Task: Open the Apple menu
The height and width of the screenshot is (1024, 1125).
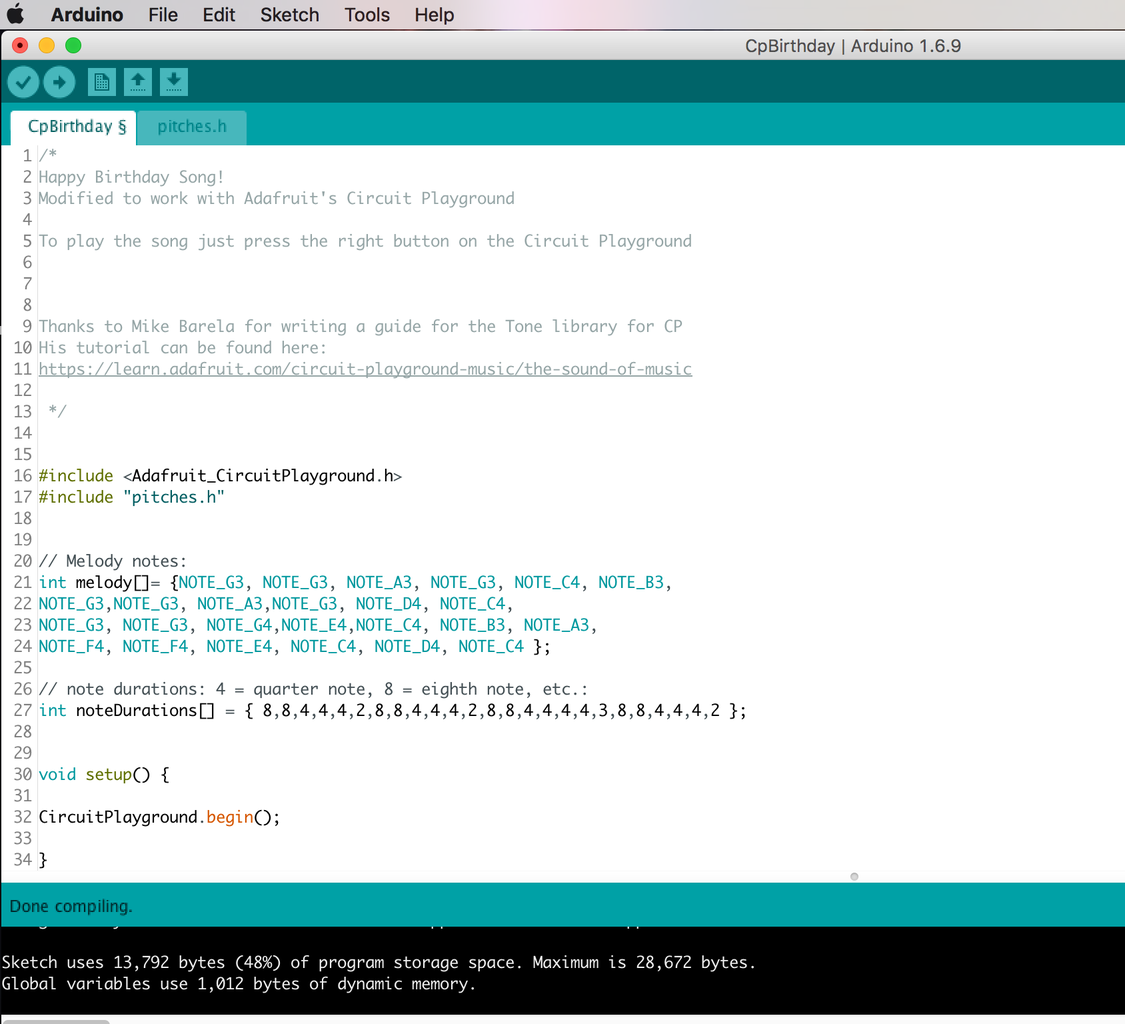Action: (16, 14)
